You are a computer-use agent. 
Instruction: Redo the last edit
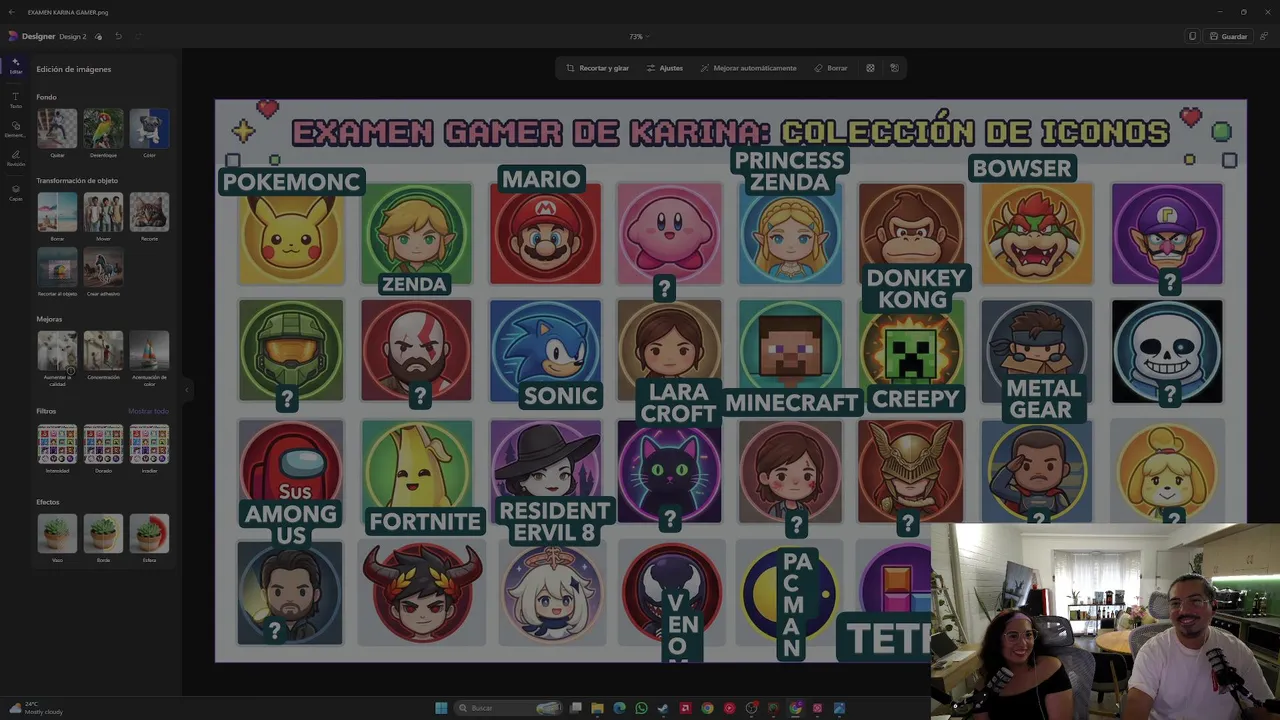tap(138, 36)
